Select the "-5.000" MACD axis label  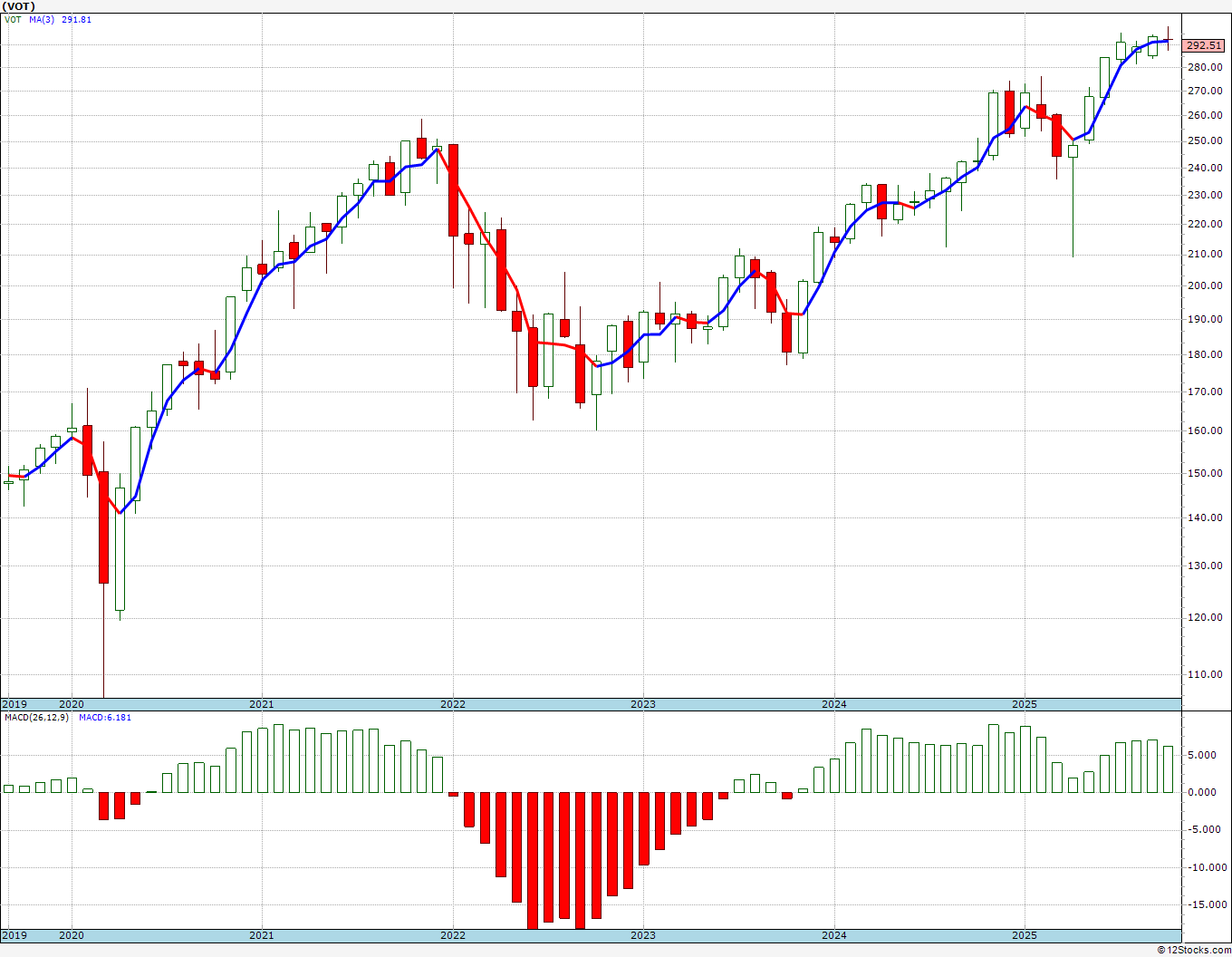tap(1202, 830)
